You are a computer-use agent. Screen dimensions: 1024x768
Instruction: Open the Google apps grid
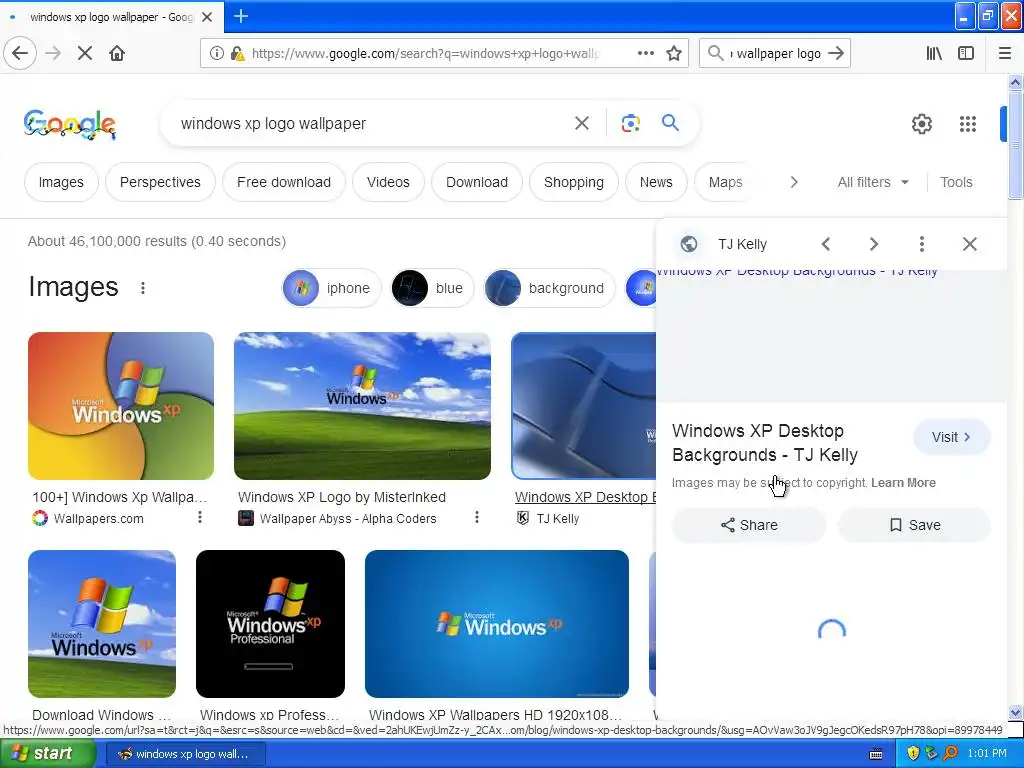(x=968, y=123)
